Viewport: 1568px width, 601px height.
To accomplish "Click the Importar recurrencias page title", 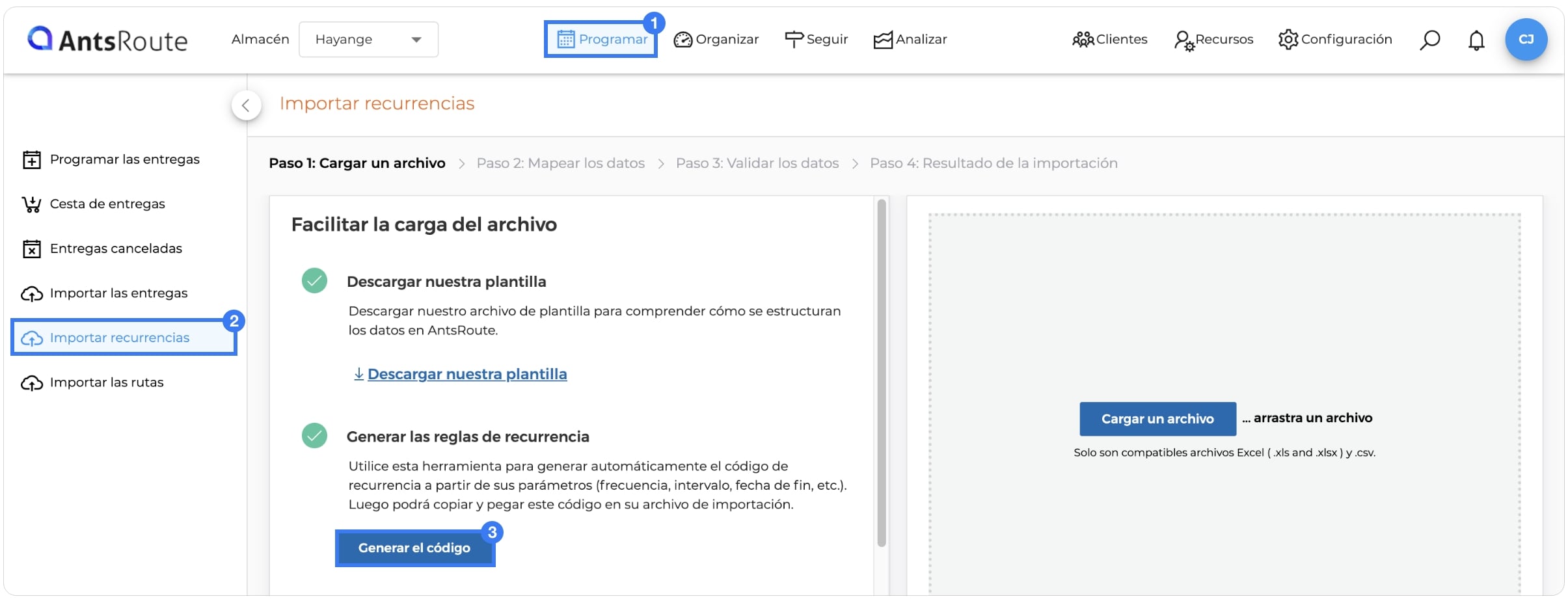I will coord(377,103).
